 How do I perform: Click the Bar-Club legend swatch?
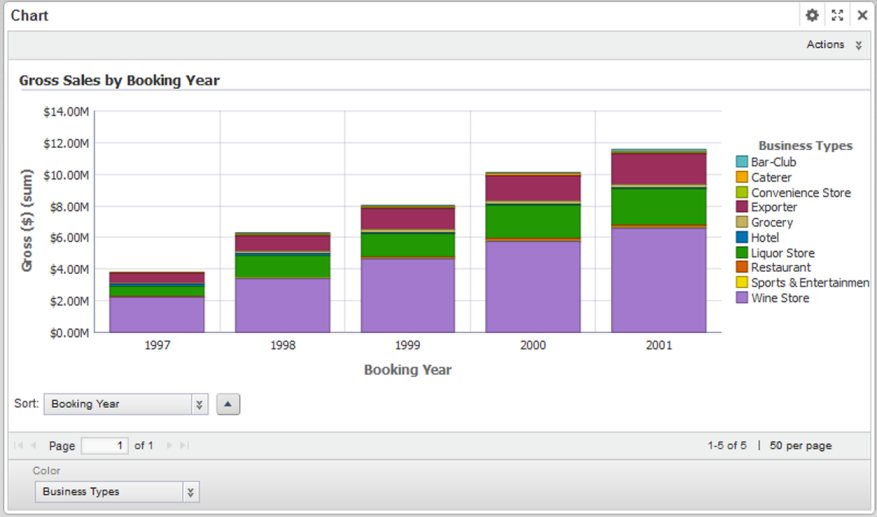coord(742,162)
